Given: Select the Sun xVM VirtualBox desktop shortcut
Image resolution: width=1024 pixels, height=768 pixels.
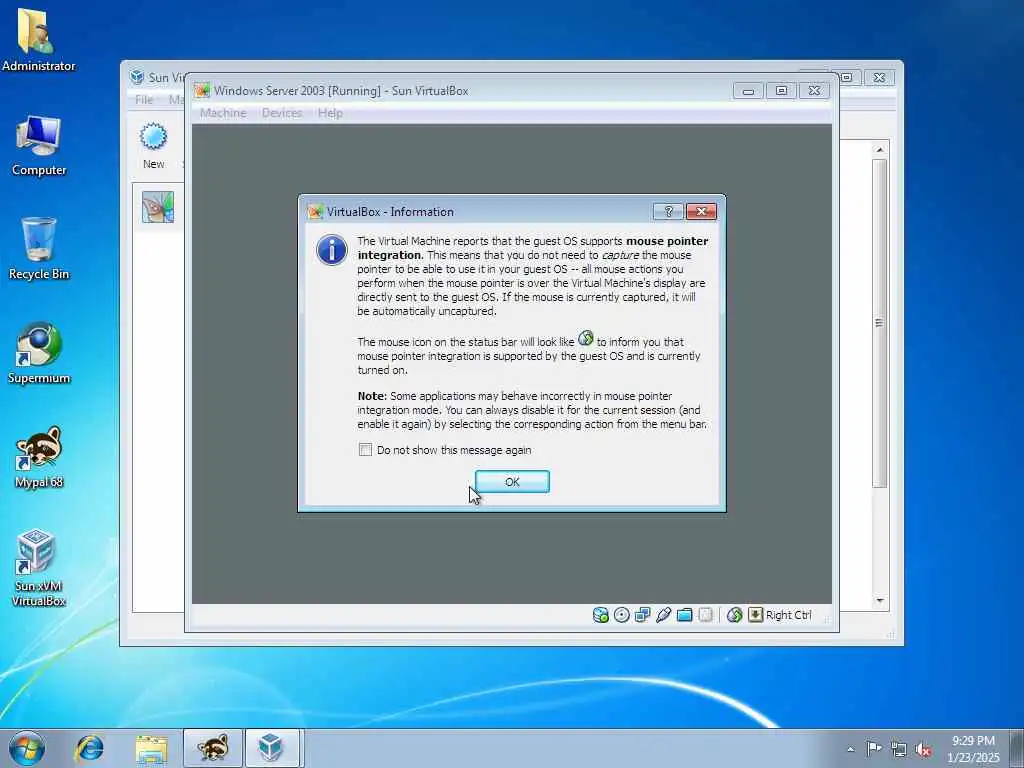Looking at the screenshot, I should (39, 568).
